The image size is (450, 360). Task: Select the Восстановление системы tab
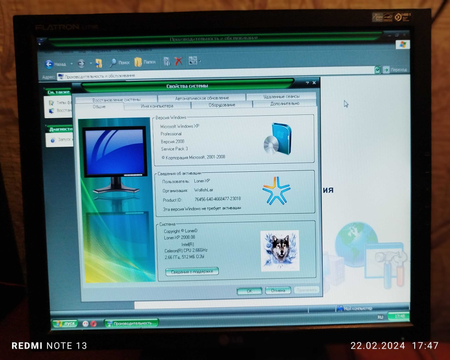[116, 99]
